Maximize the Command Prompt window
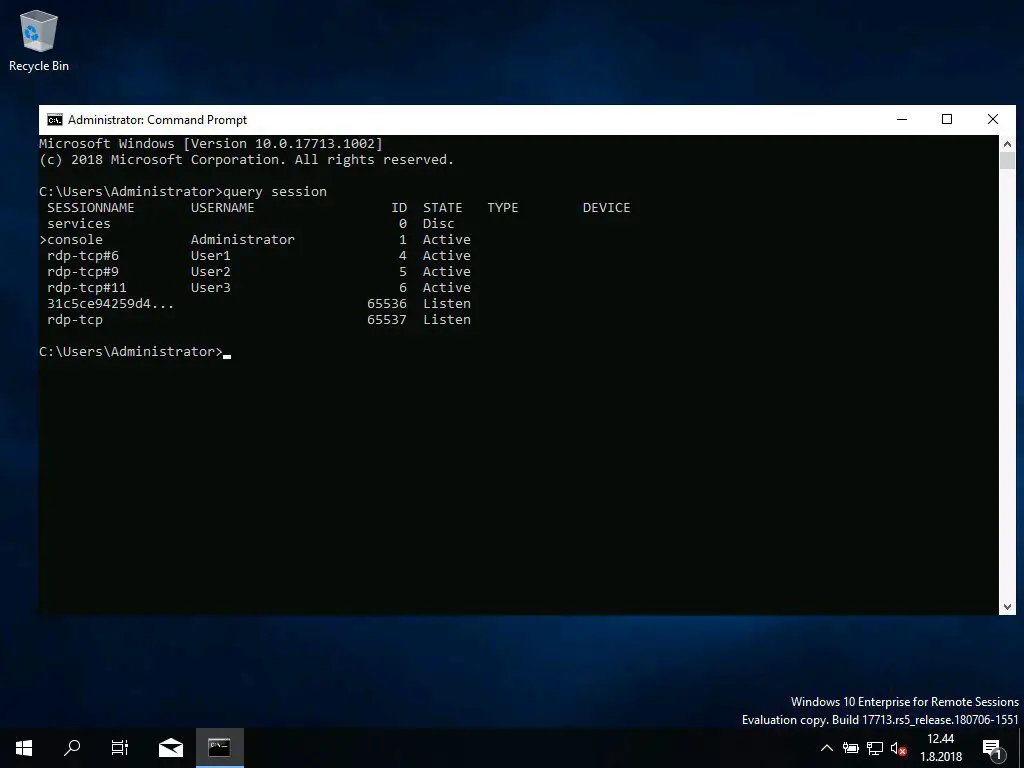 pyautogui.click(x=947, y=120)
